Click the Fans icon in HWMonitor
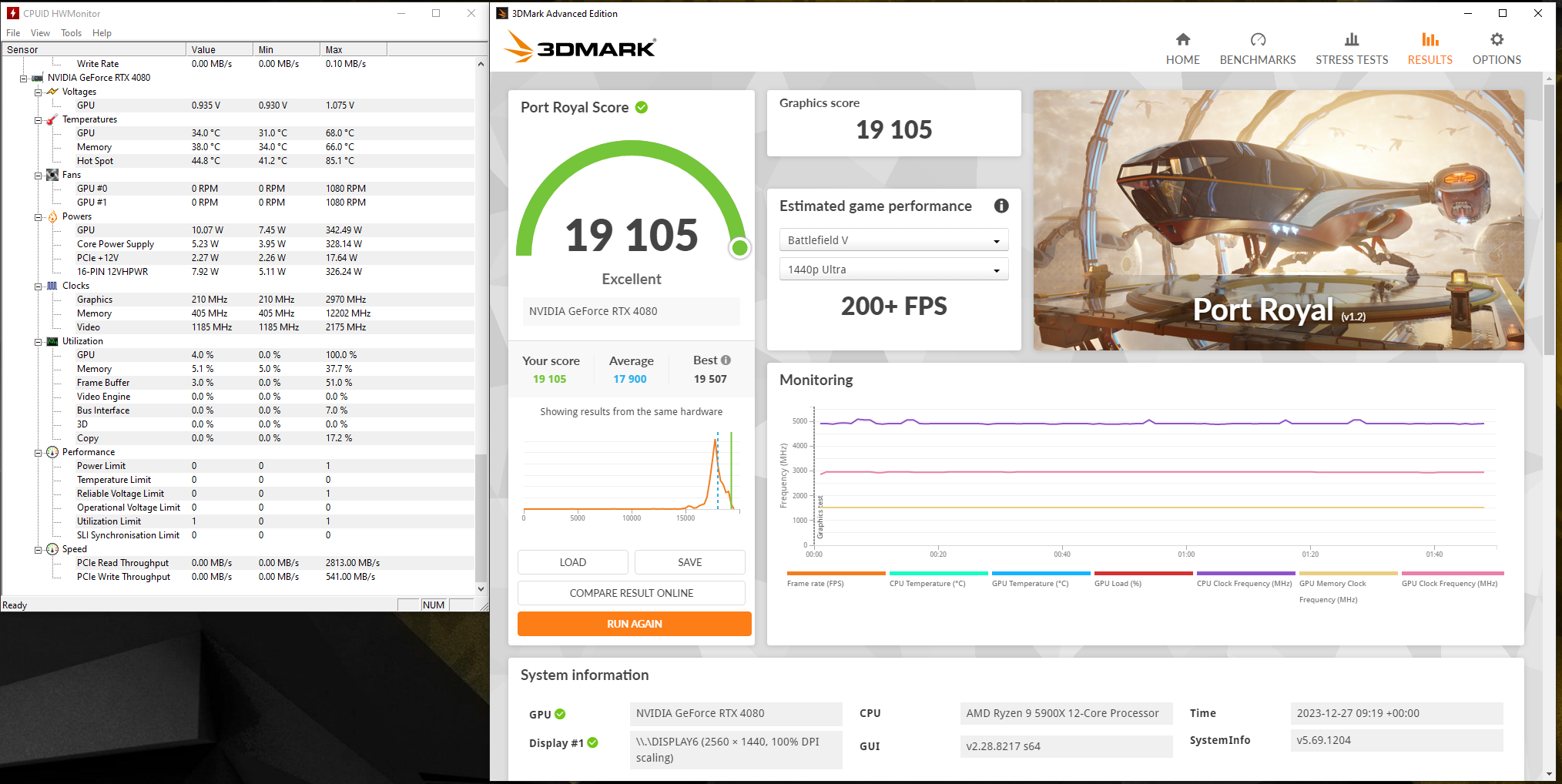The width and height of the screenshot is (1562, 784). [52, 175]
